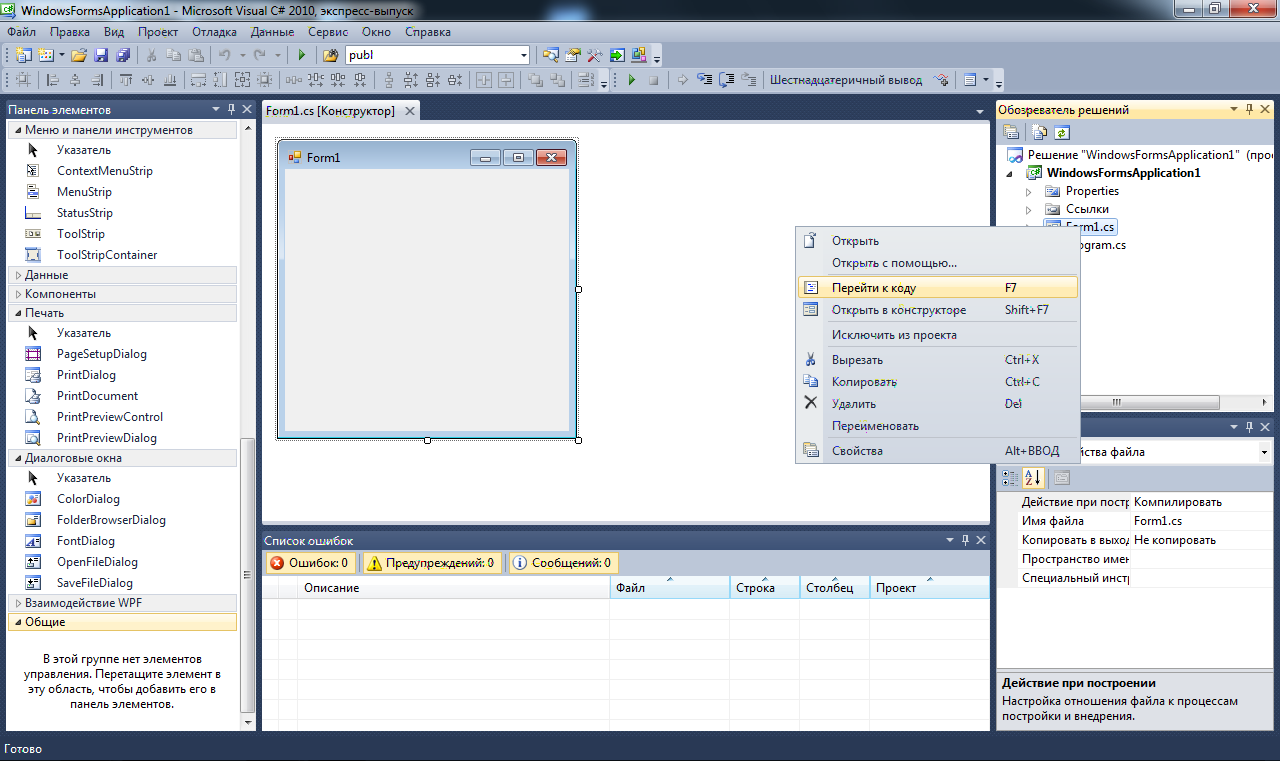Click the toolbox vertical scrollbar
This screenshot has height=761, width=1281.
(249, 575)
